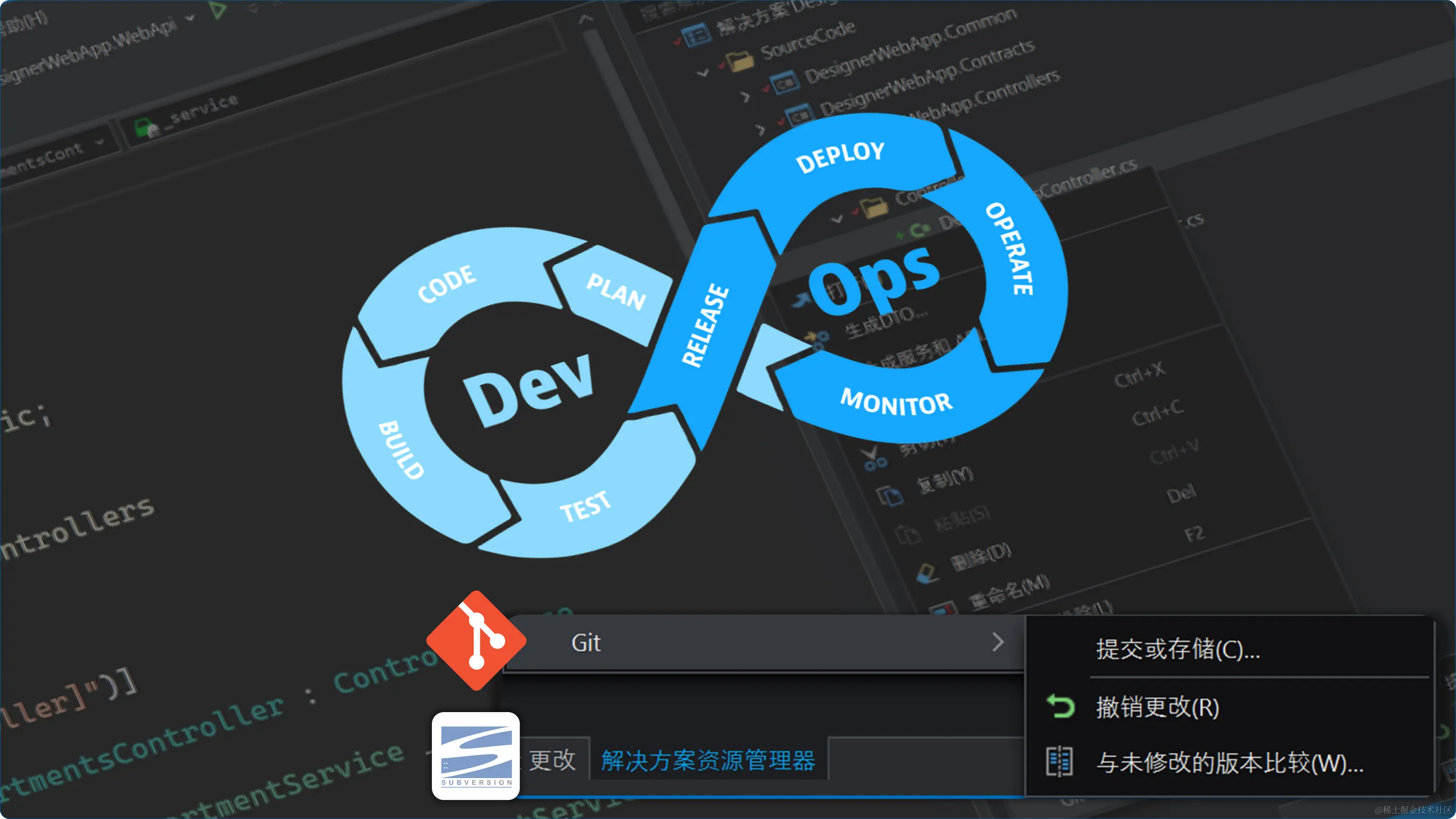Click the copy icon next to 复制(Y)
Screen dimensions: 1456x819
point(889,496)
